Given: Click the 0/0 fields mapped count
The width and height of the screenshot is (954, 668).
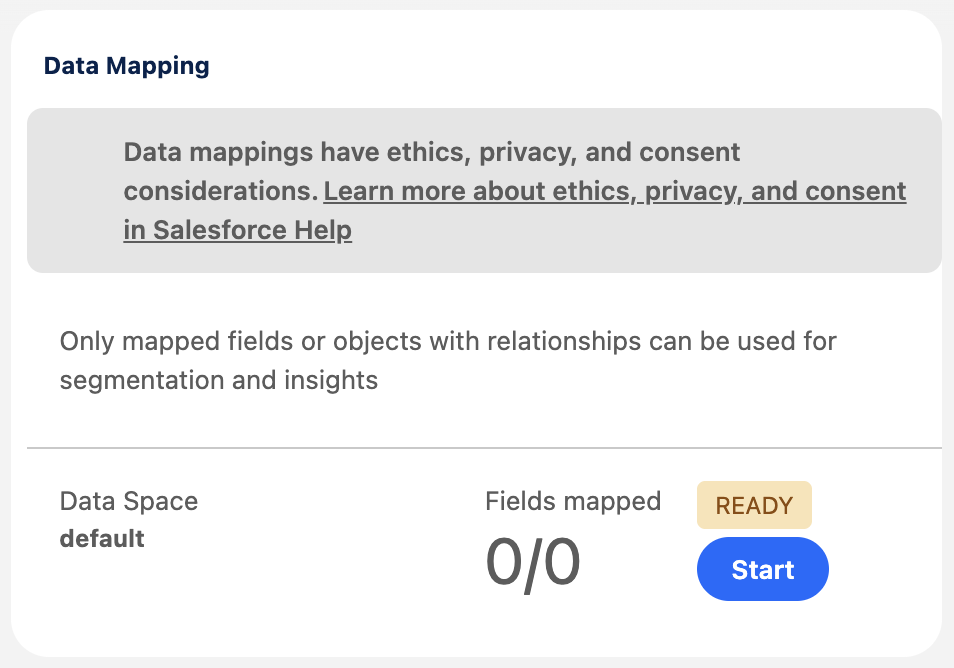Looking at the screenshot, I should [x=532, y=562].
